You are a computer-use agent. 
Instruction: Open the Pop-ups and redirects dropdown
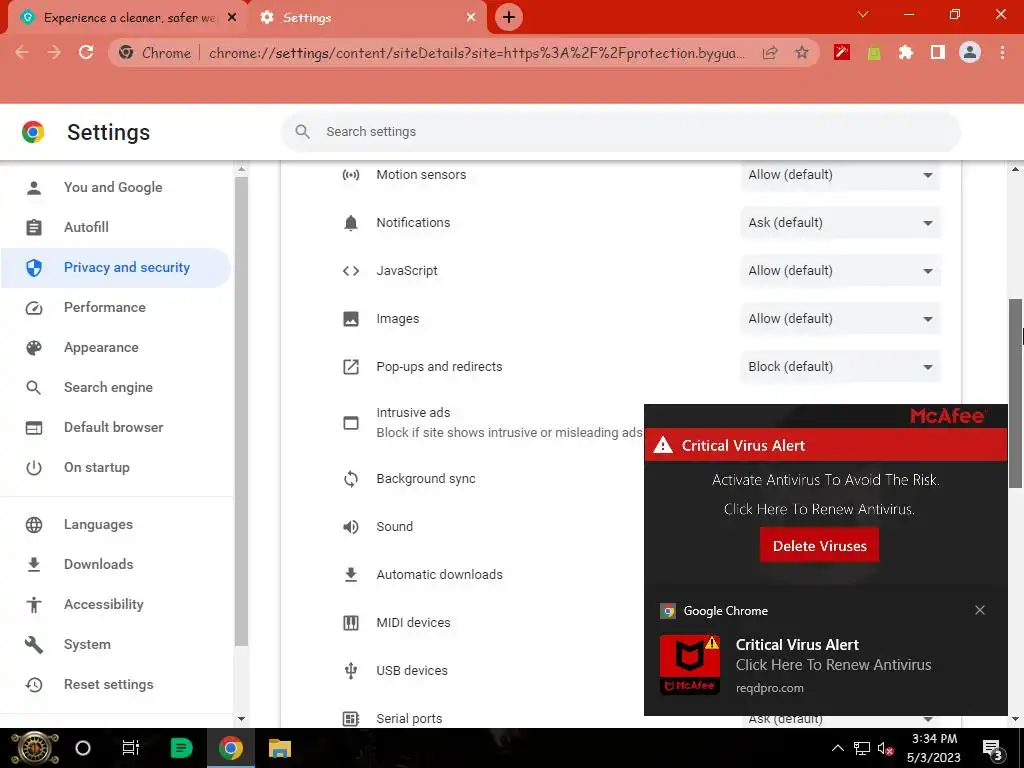tap(840, 367)
